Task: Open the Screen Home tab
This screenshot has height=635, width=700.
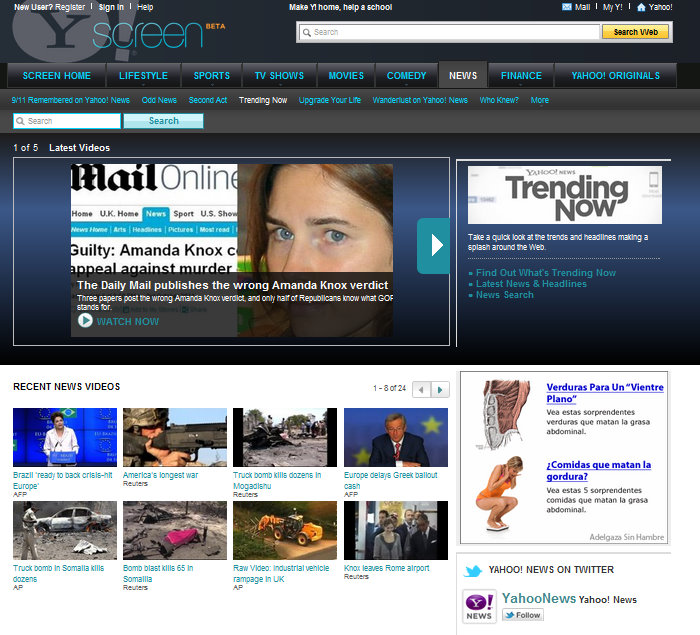Action: (57, 75)
